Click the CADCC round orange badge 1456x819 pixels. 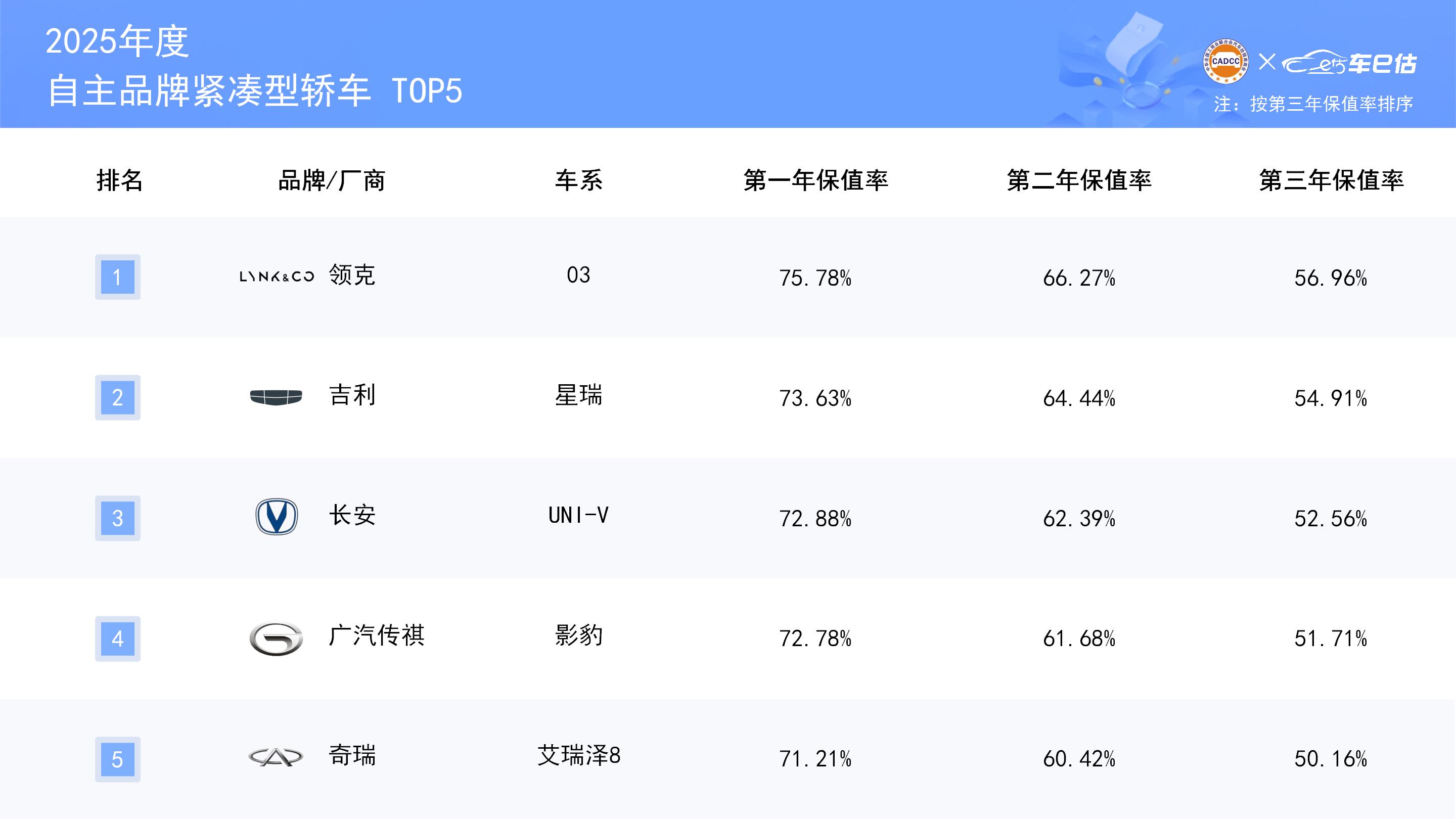coord(1225,62)
